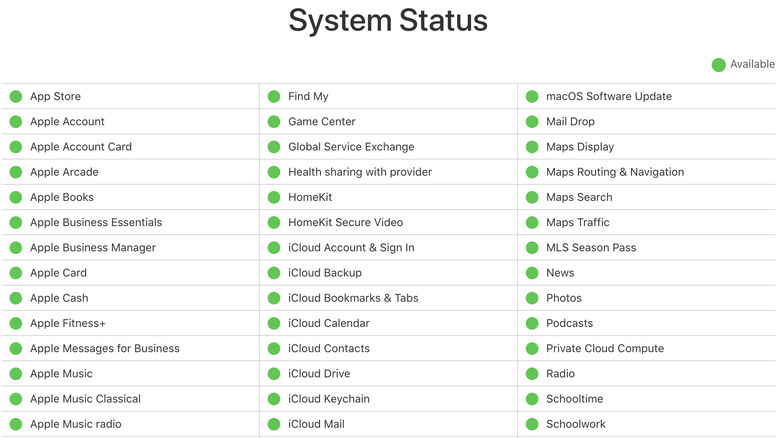
Task: Open the Apple Business Manager entry
Action: click(x=92, y=248)
